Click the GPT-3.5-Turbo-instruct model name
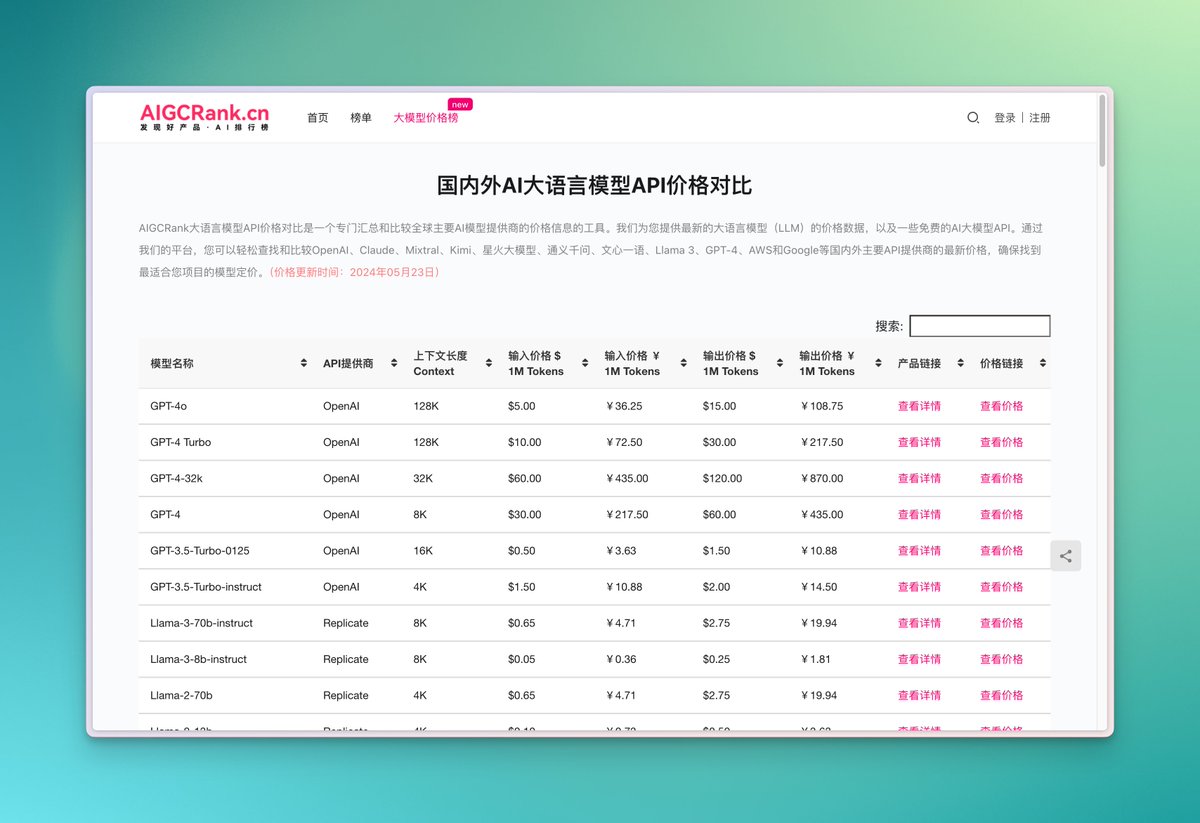Image resolution: width=1200 pixels, height=823 pixels. coord(206,587)
